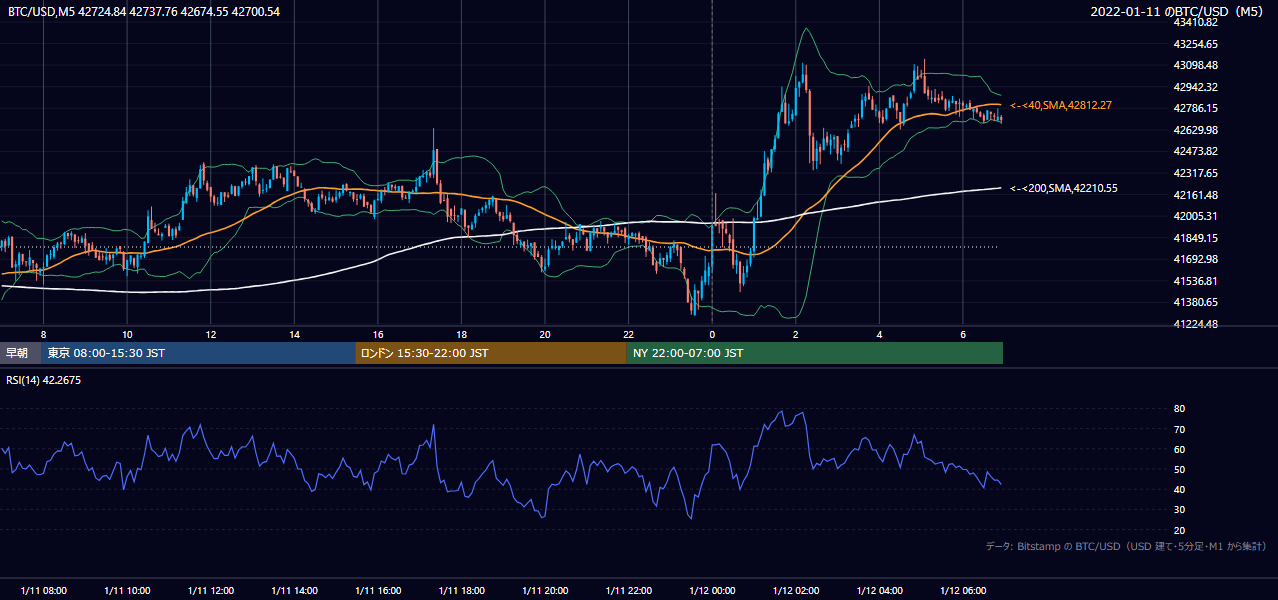Click the Bitstamp data source credit text

coord(1126,547)
